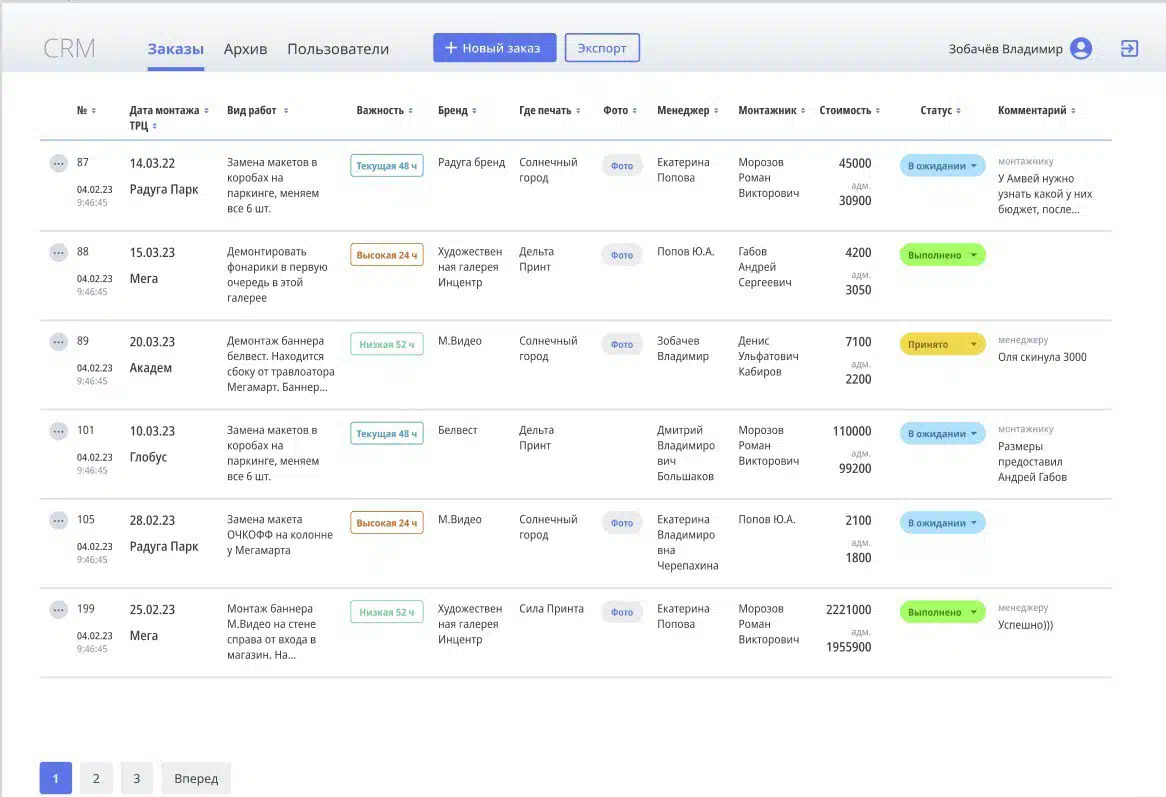Click the user avatar icon
This screenshot has width=1166, height=797.
[x=1080, y=48]
